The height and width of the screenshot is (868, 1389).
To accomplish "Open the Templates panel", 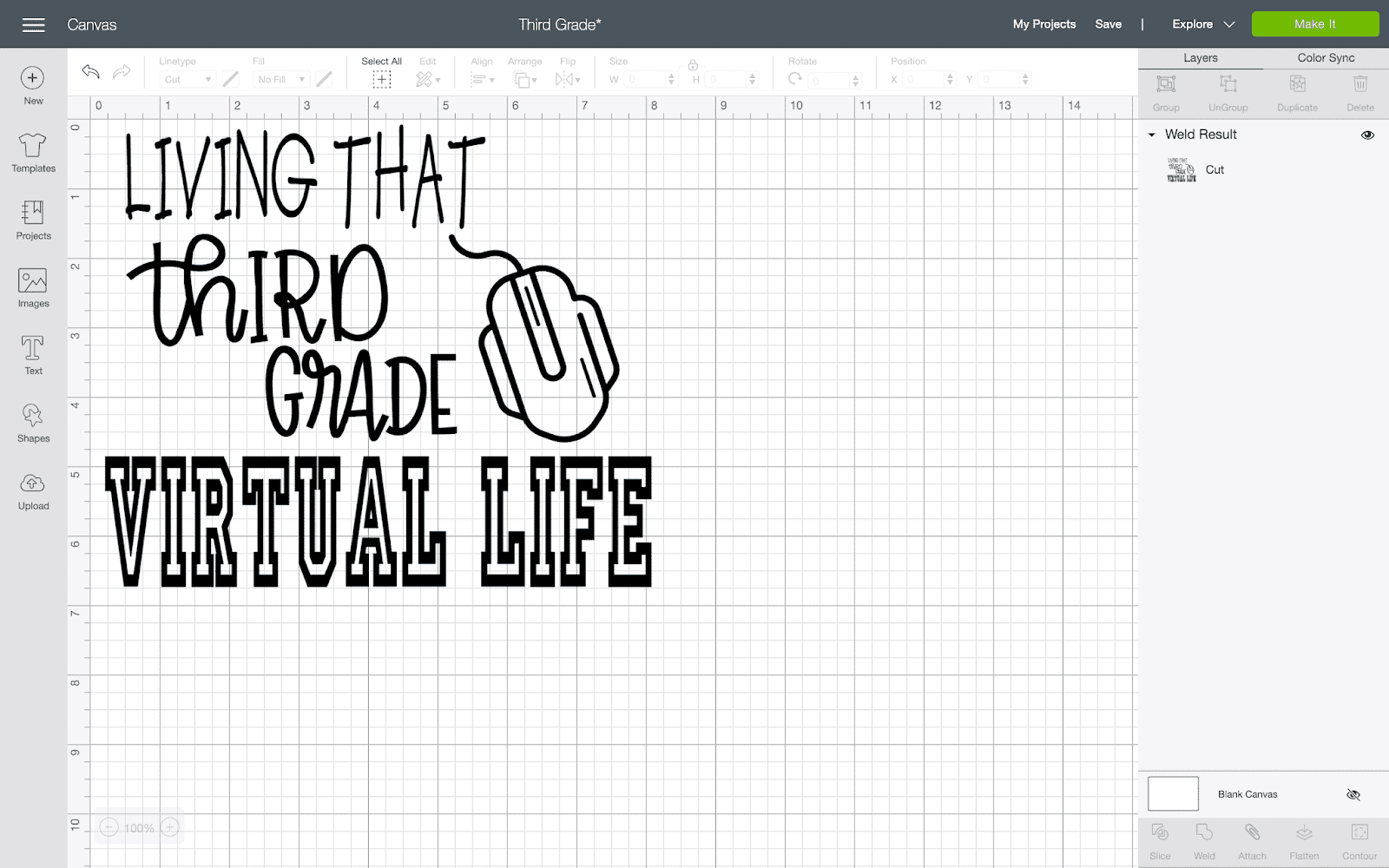I will [33, 153].
